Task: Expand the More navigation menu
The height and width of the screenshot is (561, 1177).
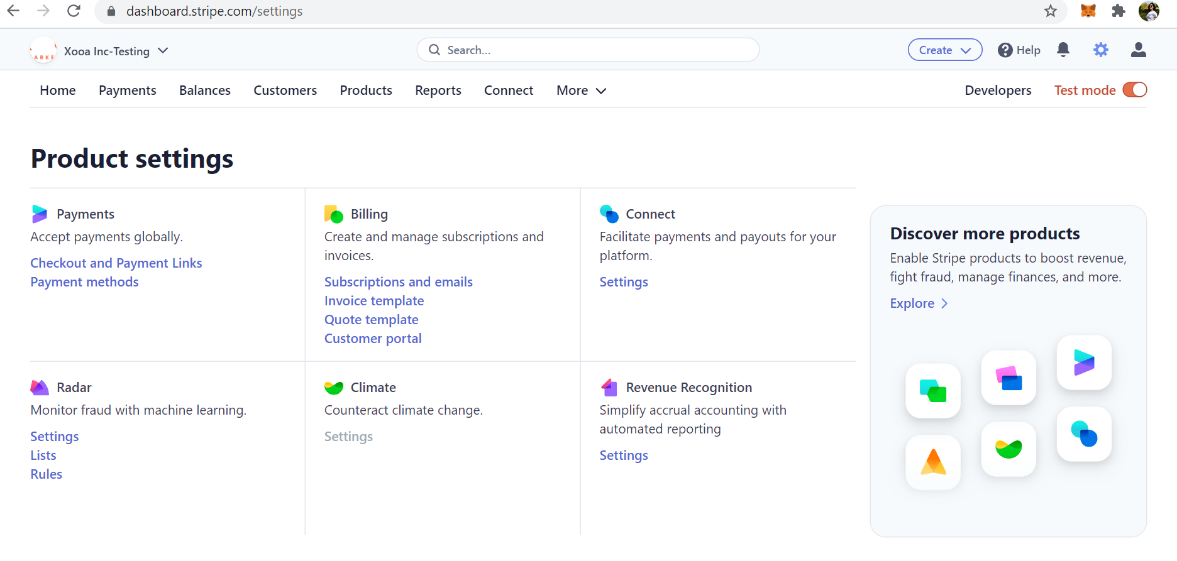Action: click(x=581, y=90)
